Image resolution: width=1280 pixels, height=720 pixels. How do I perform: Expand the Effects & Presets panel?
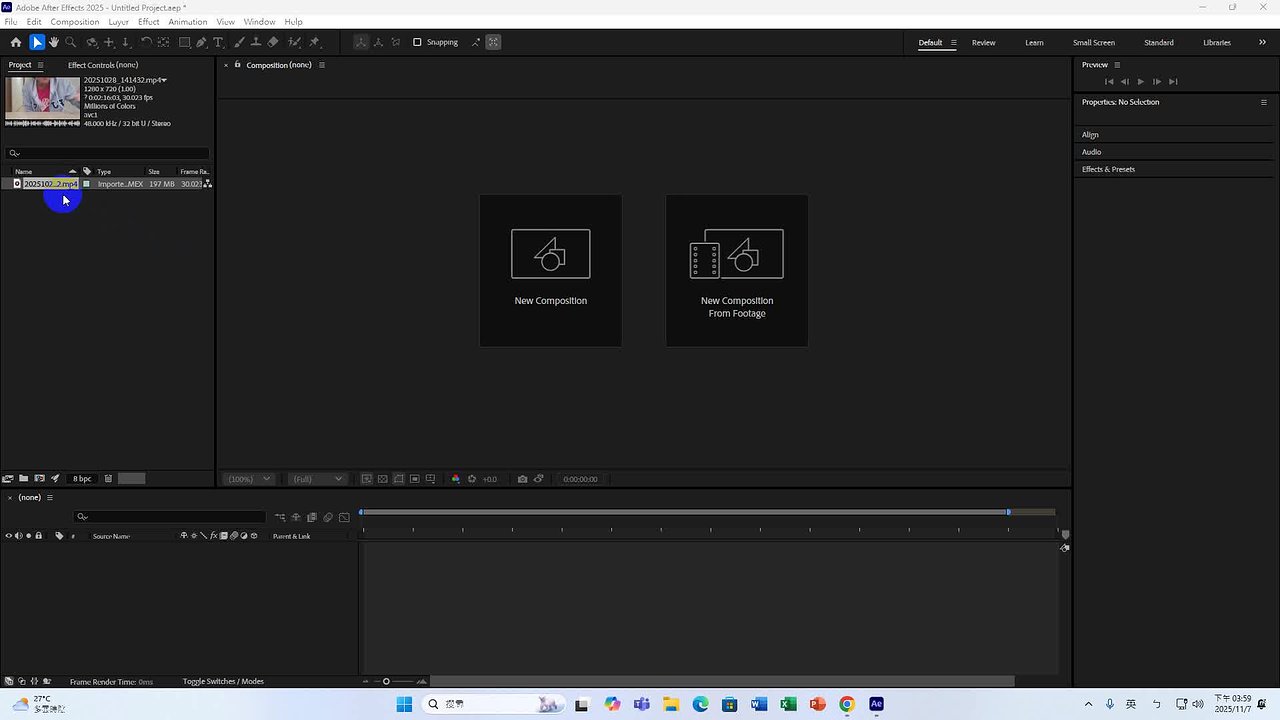(1108, 169)
